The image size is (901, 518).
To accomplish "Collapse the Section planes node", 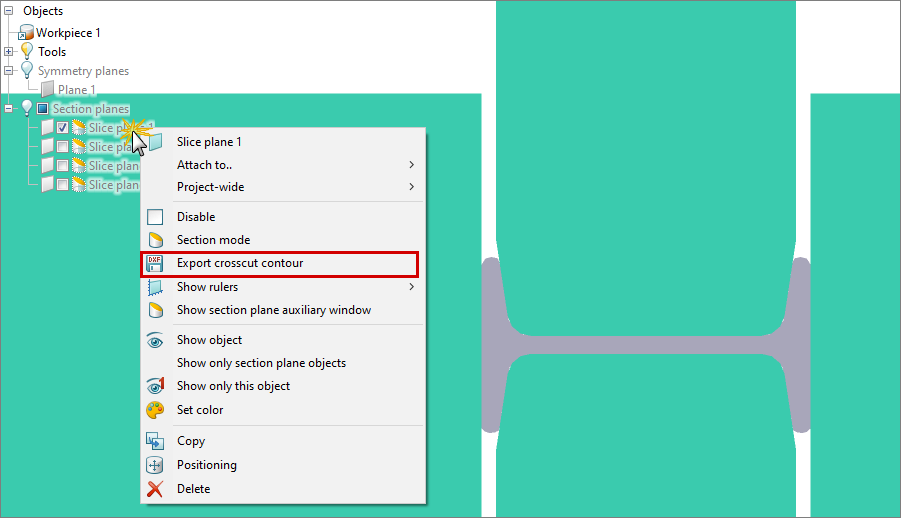I will 9,108.
